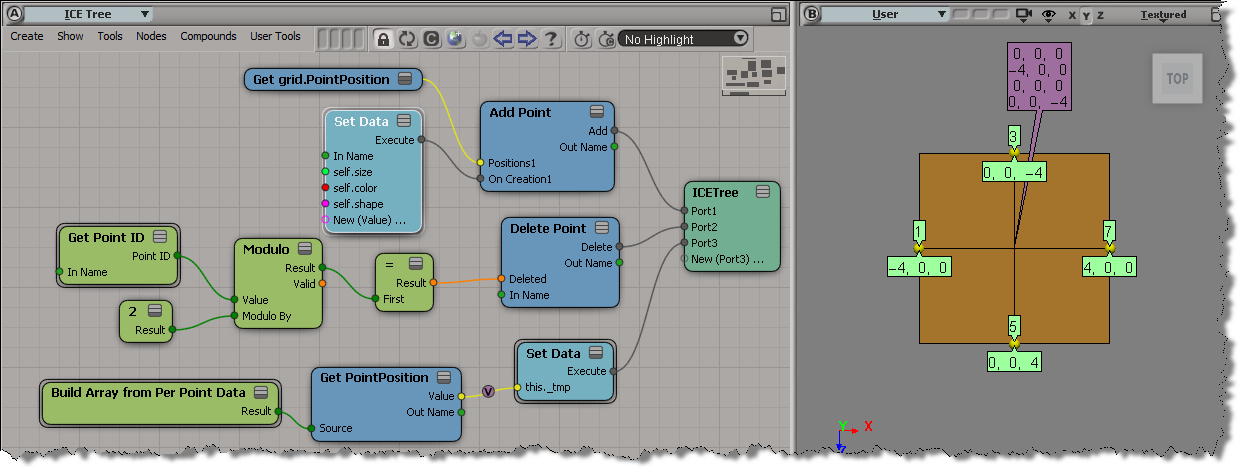
Task: Open the Compounds menu
Action: click(x=208, y=36)
